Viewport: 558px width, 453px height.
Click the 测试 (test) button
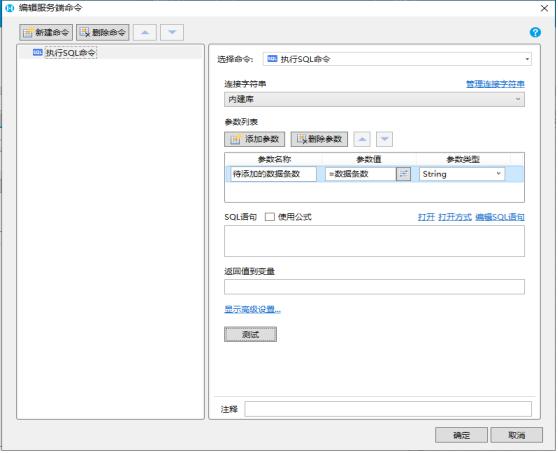pyautogui.click(x=251, y=335)
